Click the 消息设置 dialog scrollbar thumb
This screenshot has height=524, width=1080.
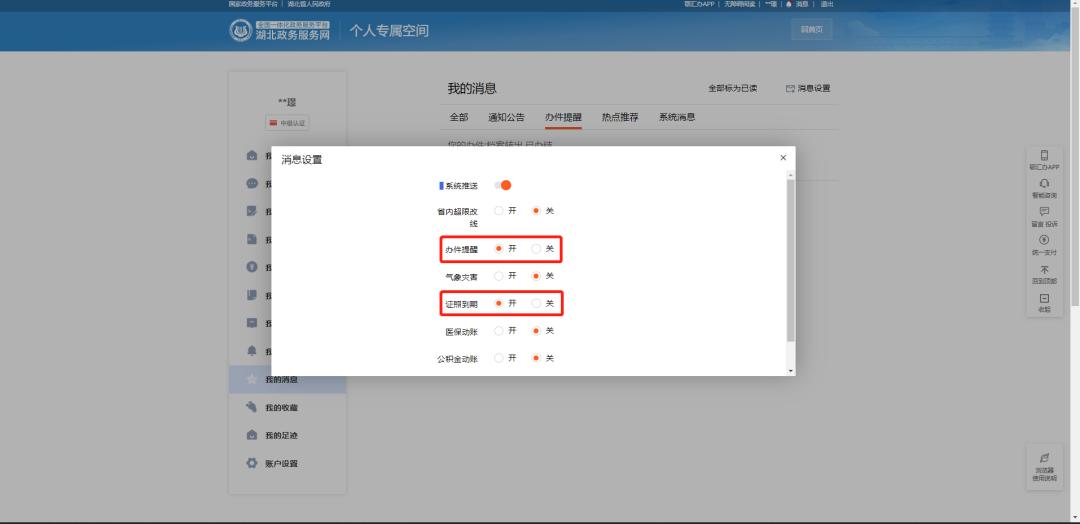point(791,260)
